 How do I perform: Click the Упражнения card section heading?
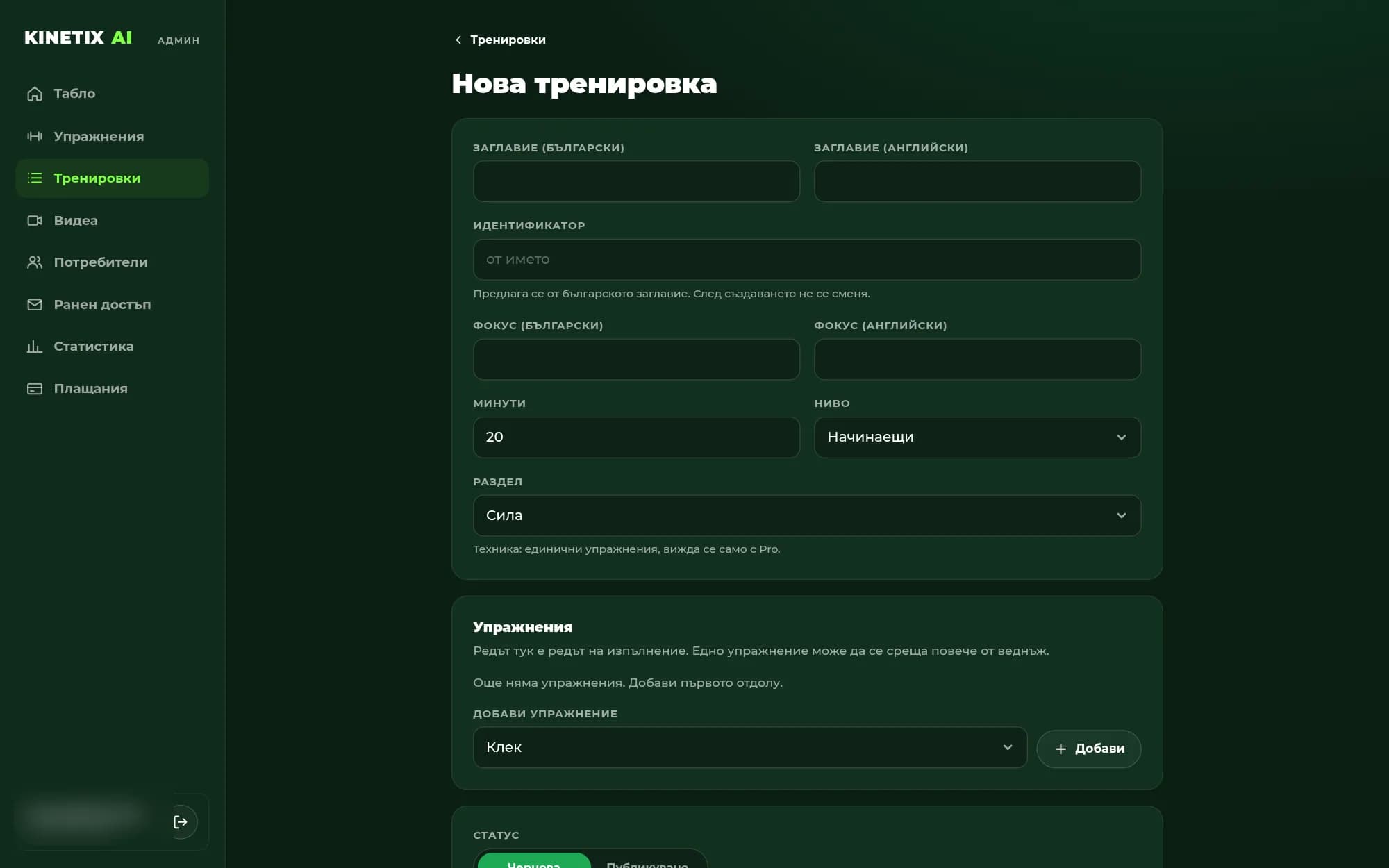tap(522, 627)
